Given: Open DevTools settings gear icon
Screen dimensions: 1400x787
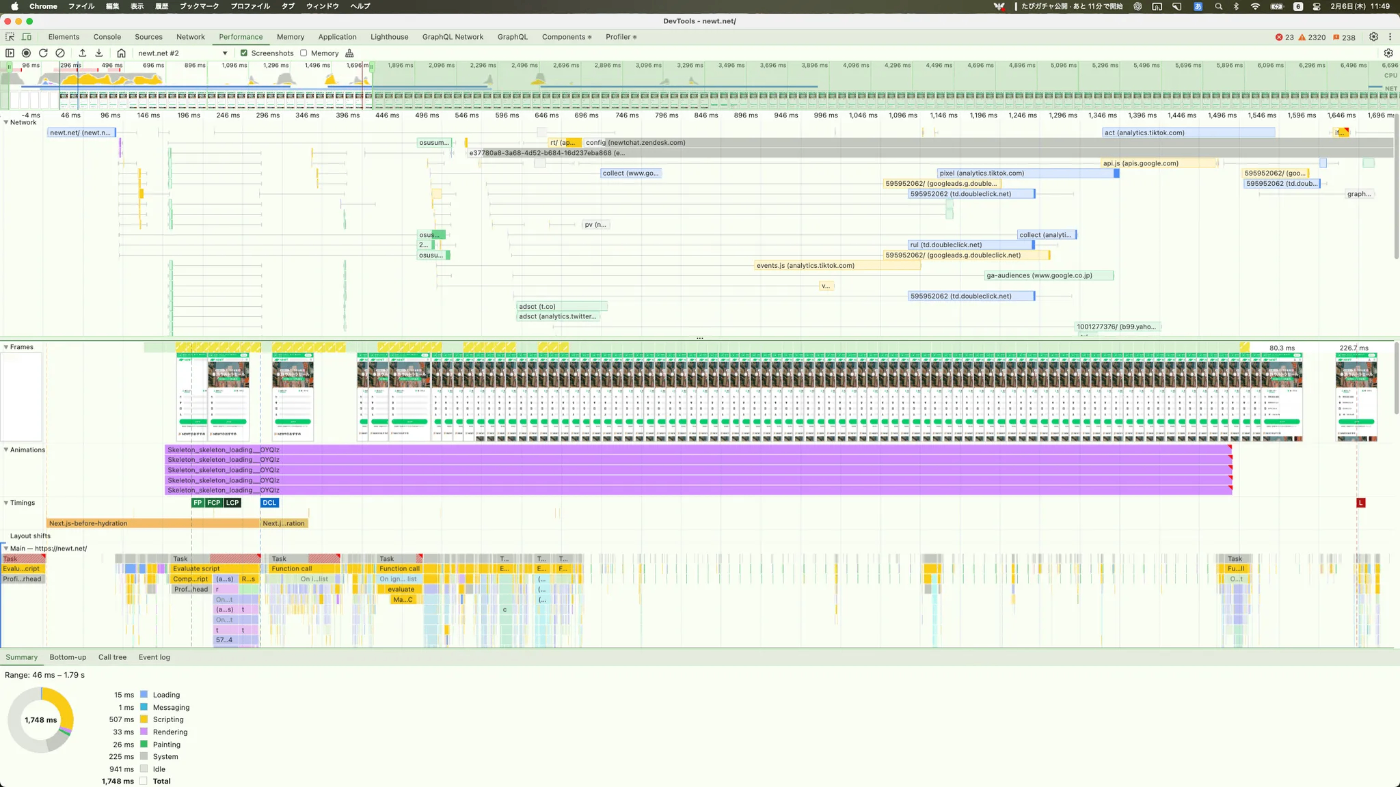Looking at the screenshot, I should [1373, 37].
